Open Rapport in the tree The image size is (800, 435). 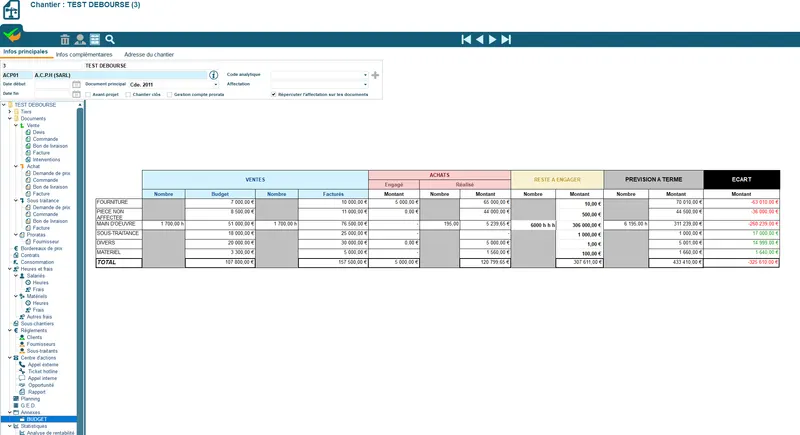[37, 392]
